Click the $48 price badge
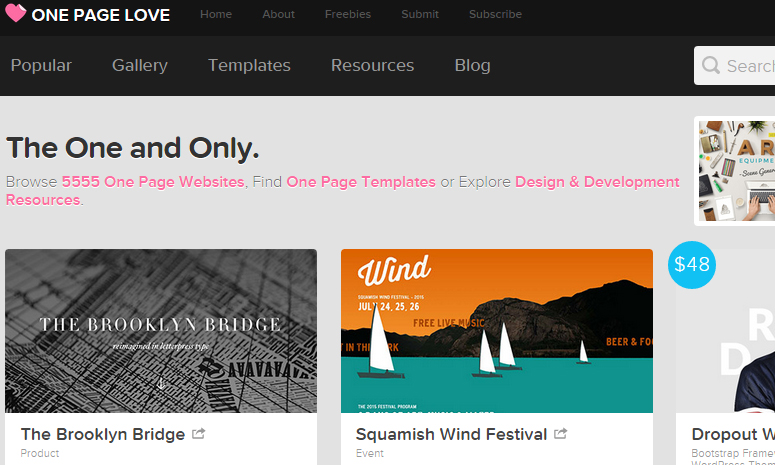The width and height of the screenshot is (775, 465). click(x=692, y=265)
